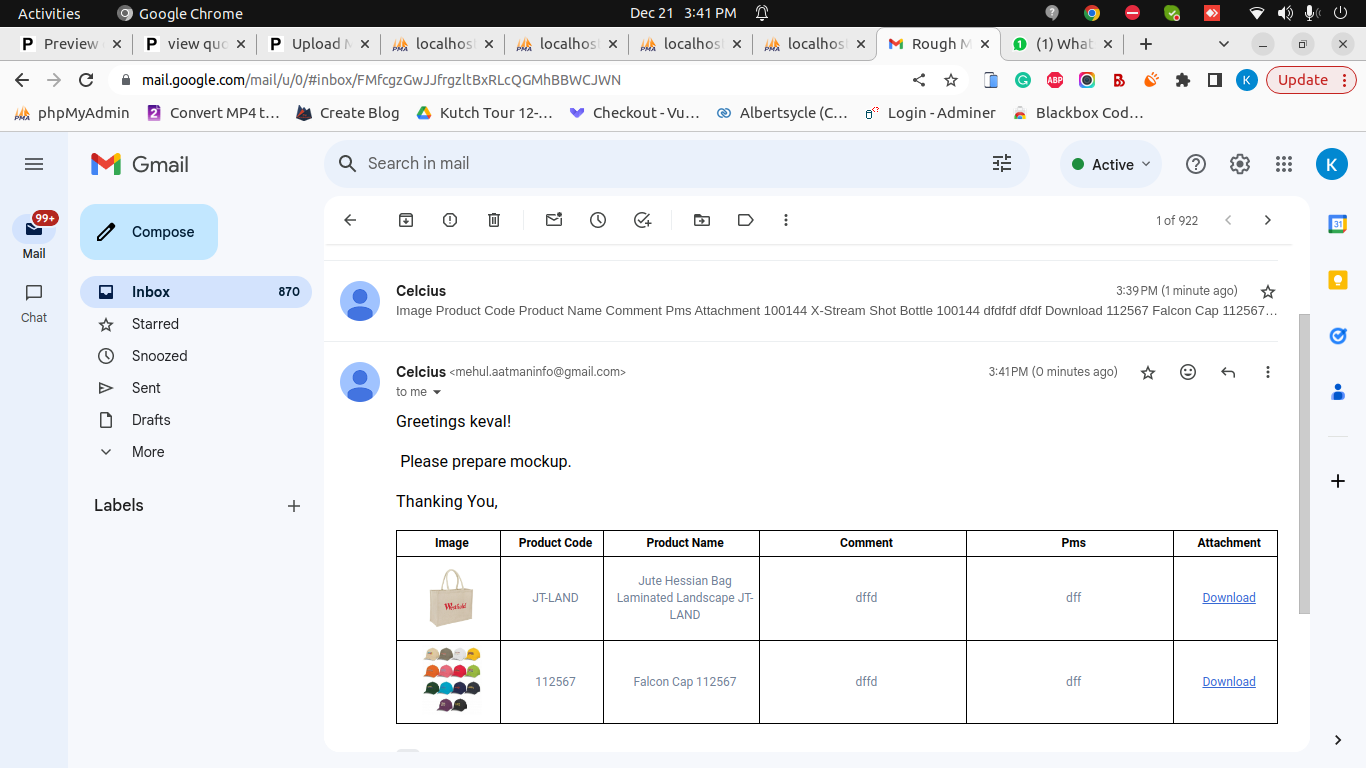Open the Active status dropdown
The height and width of the screenshot is (768, 1366).
(x=1111, y=165)
